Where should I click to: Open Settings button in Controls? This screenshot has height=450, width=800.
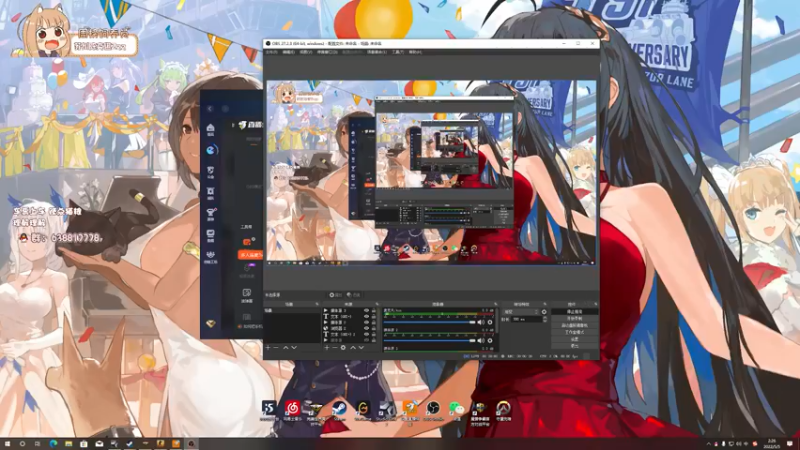click(574, 339)
